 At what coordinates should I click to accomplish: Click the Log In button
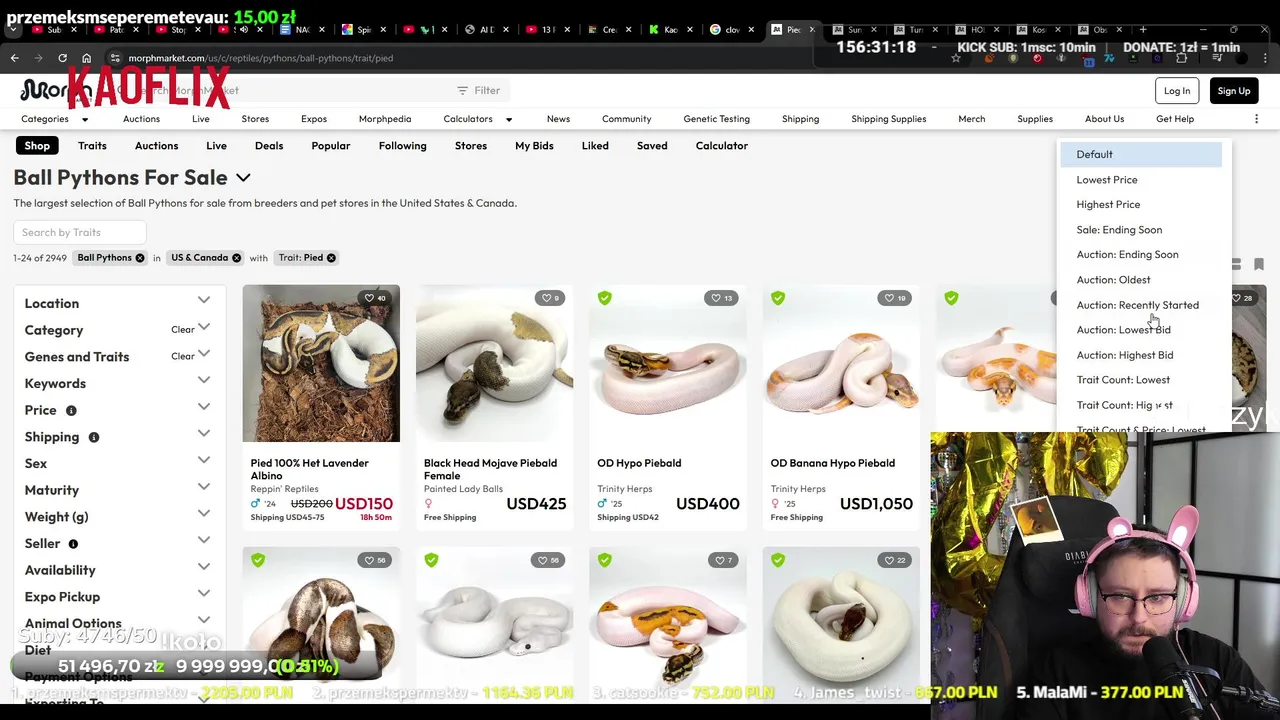click(x=1177, y=91)
